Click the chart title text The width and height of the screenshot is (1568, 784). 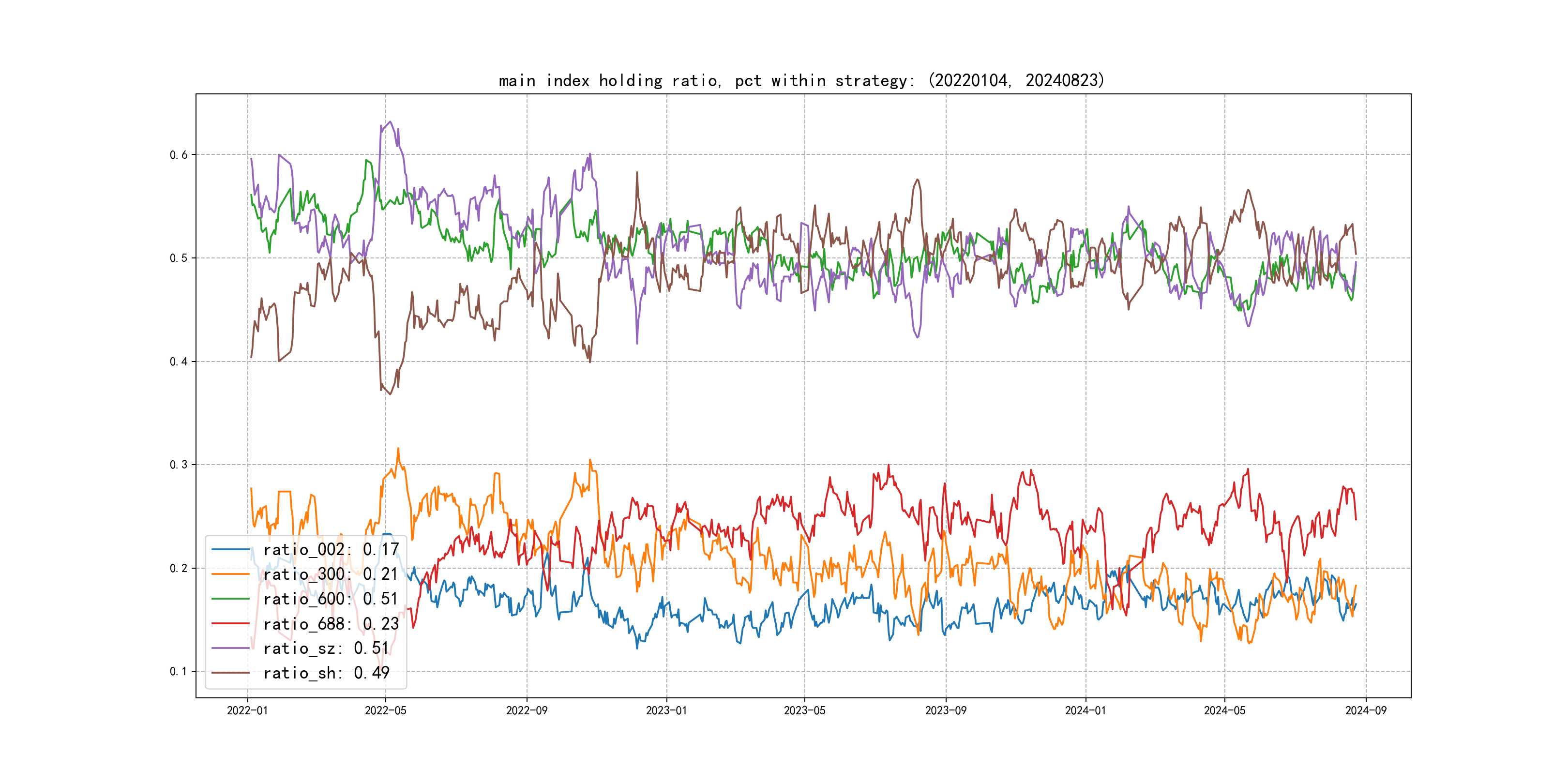point(801,80)
